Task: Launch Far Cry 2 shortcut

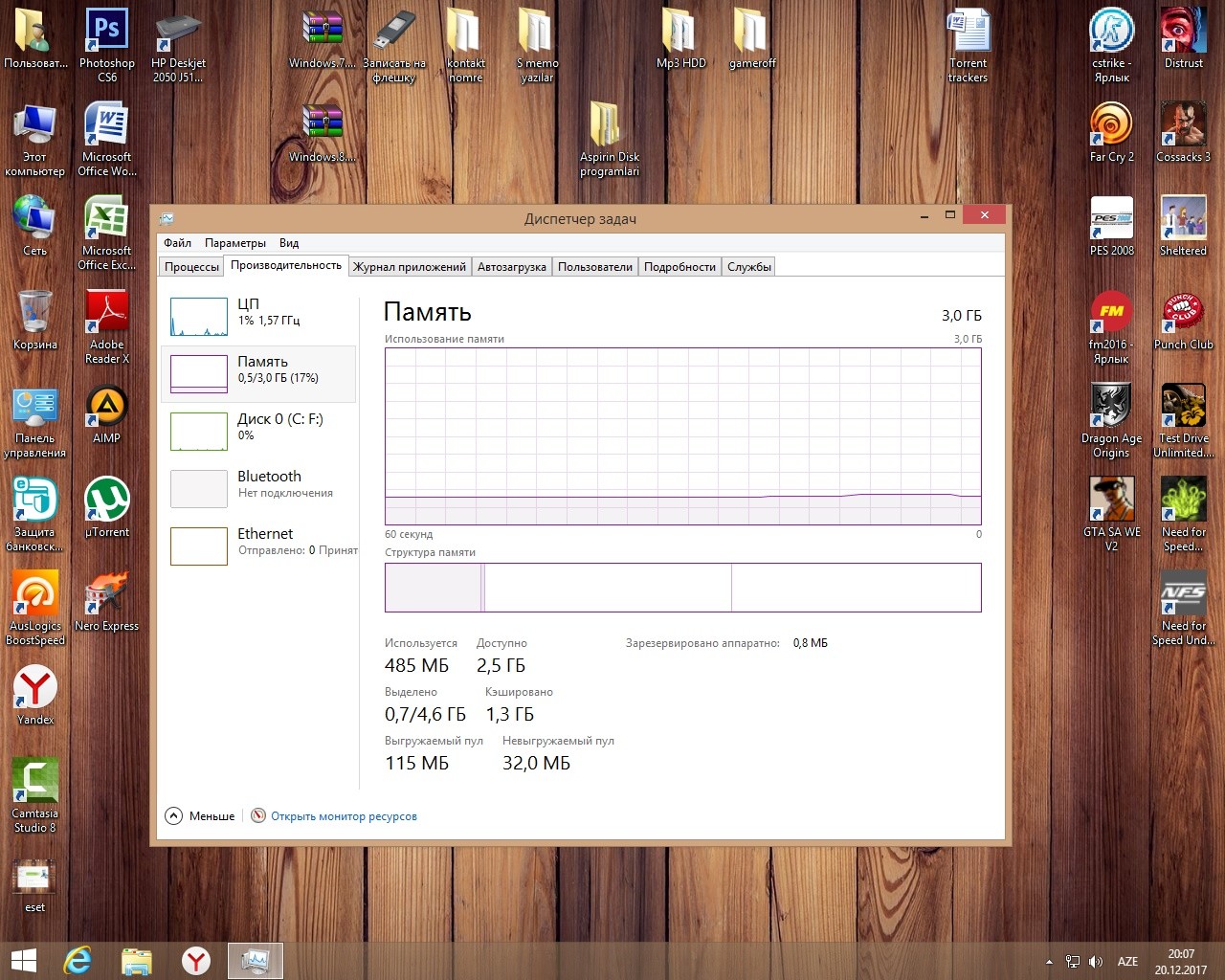Action: coord(1111,132)
